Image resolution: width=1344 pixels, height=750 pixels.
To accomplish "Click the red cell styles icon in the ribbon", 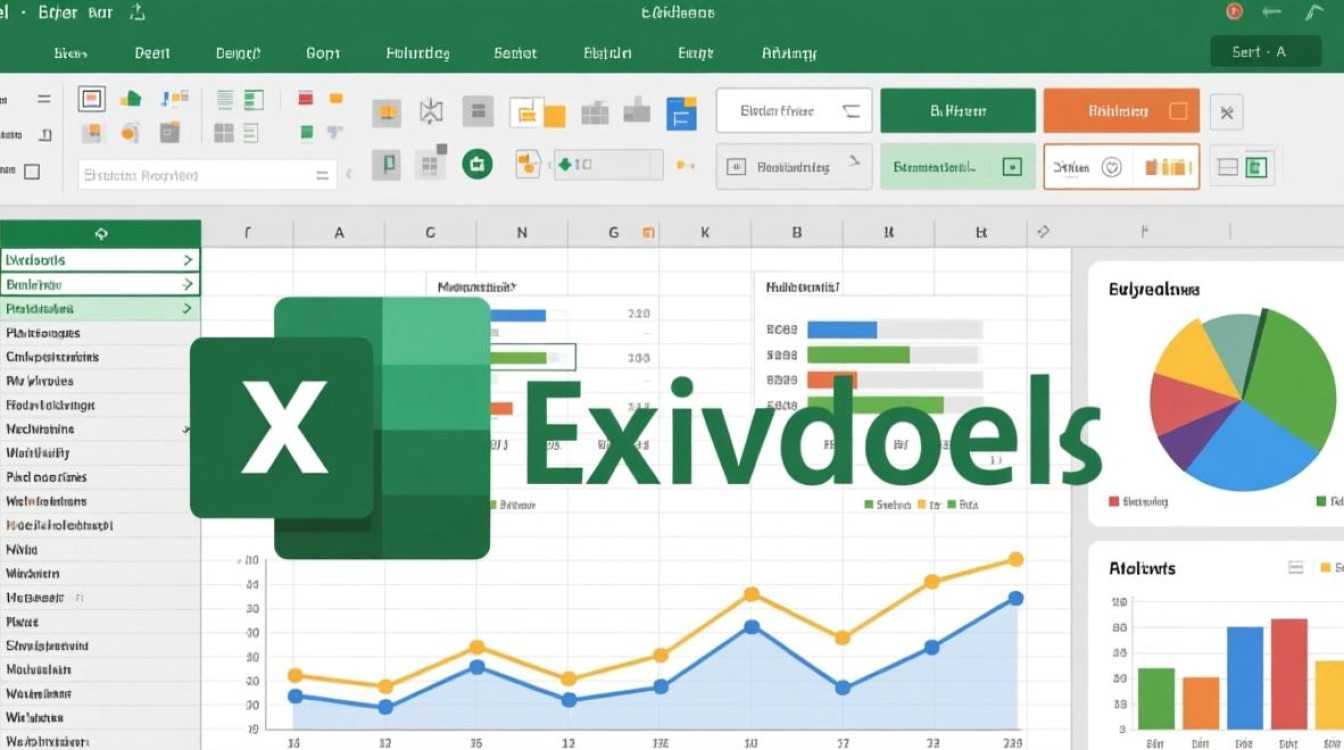I will (x=305, y=97).
